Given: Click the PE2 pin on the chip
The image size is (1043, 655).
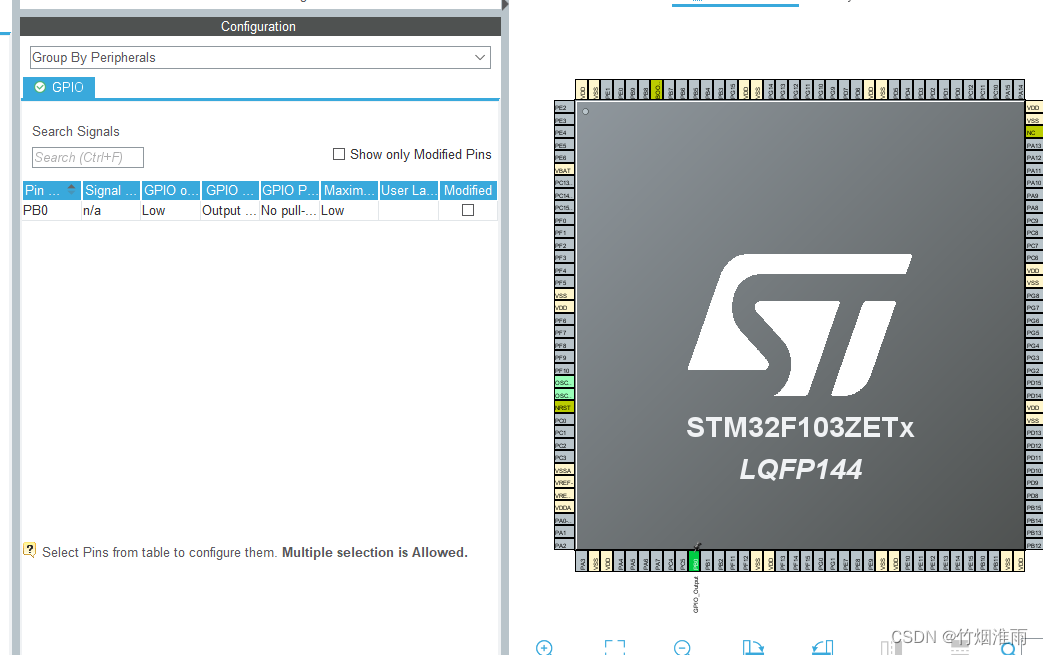Looking at the screenshot, I should click(563, 108).
